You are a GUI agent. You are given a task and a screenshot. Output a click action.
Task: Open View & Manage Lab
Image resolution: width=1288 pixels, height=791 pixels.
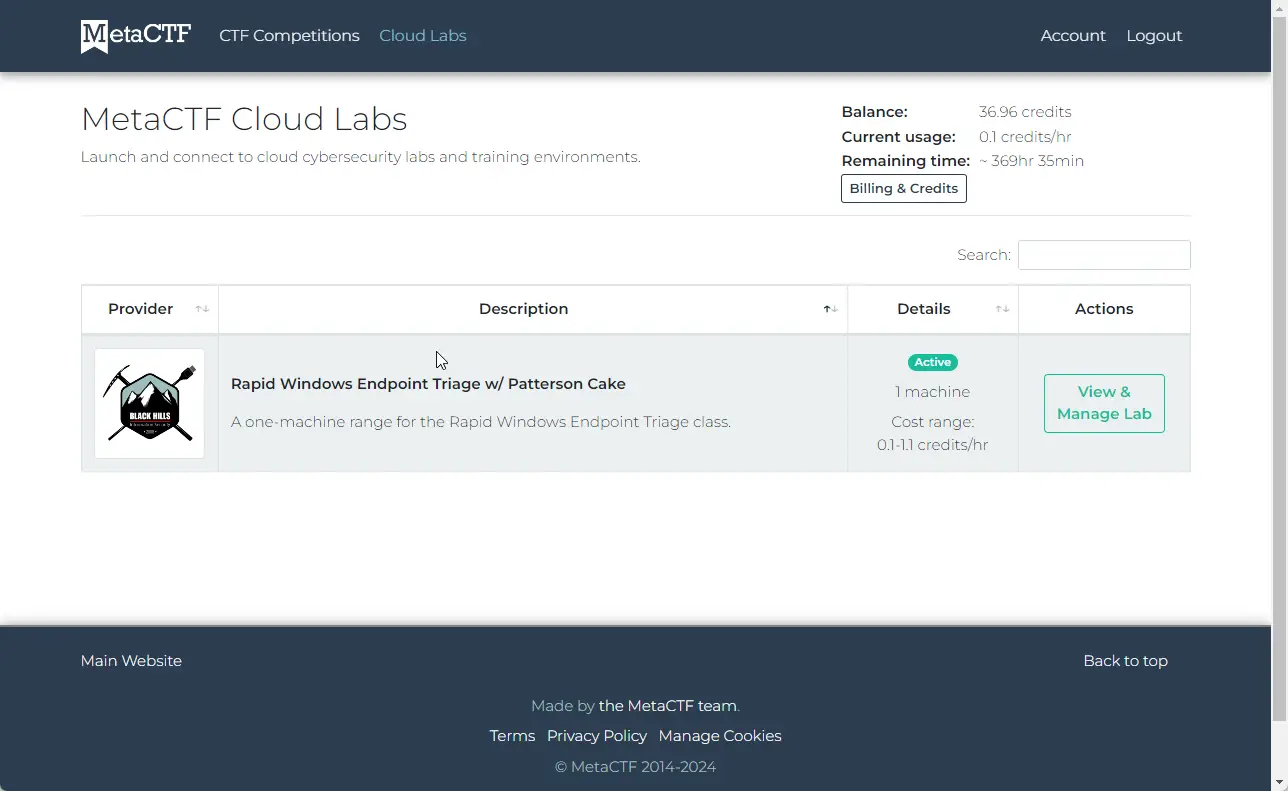[1104, 403]
